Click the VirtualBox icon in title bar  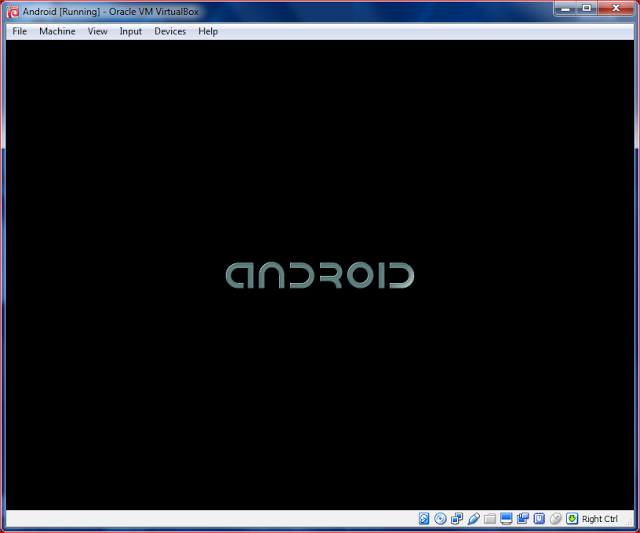[13, 12]
